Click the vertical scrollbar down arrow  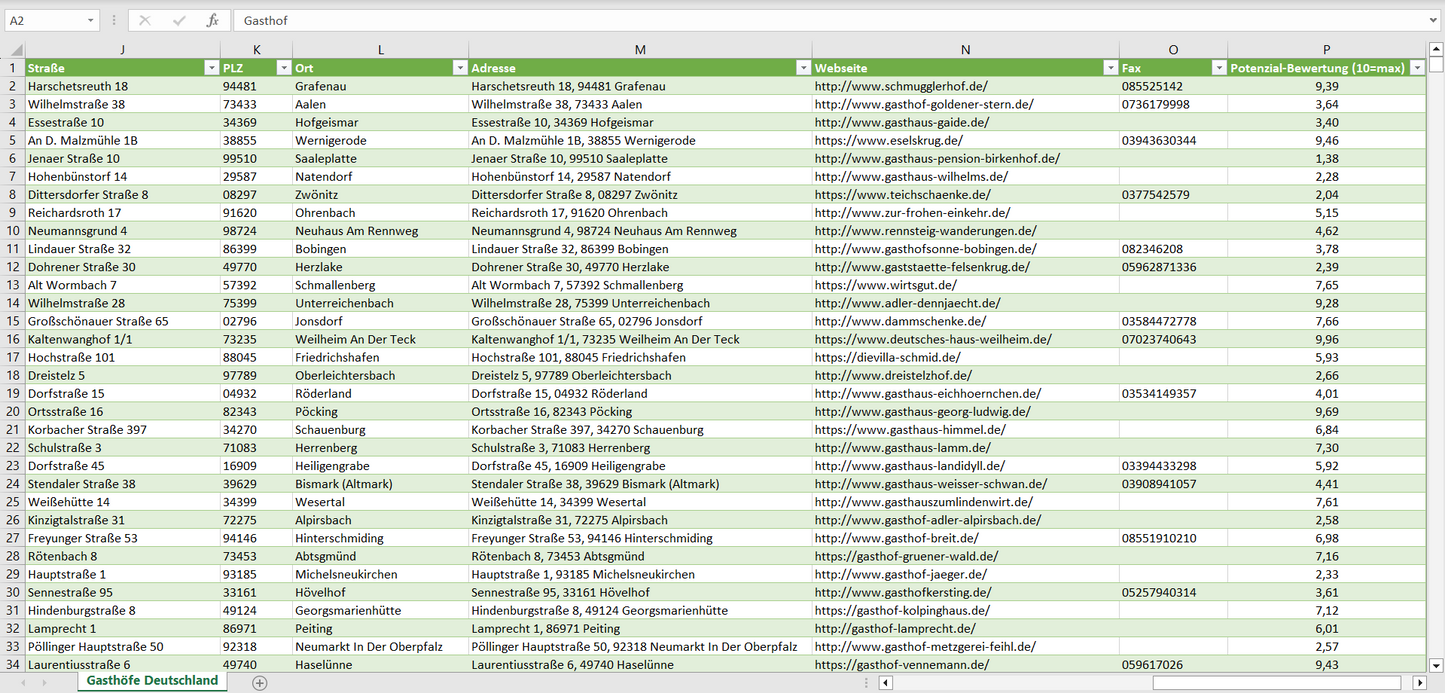tap(1436, 664)
